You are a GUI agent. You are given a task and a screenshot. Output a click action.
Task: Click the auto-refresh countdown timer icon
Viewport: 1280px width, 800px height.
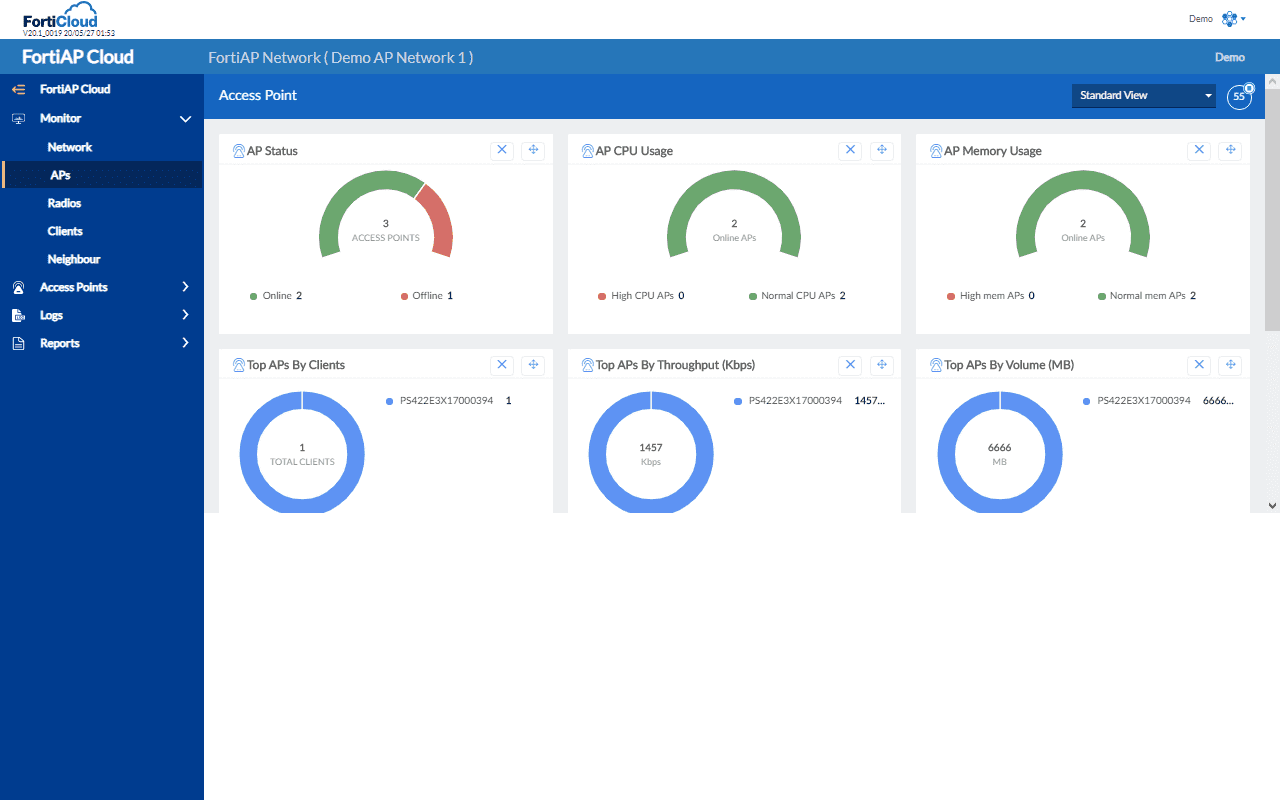(x=1240, y=96)
